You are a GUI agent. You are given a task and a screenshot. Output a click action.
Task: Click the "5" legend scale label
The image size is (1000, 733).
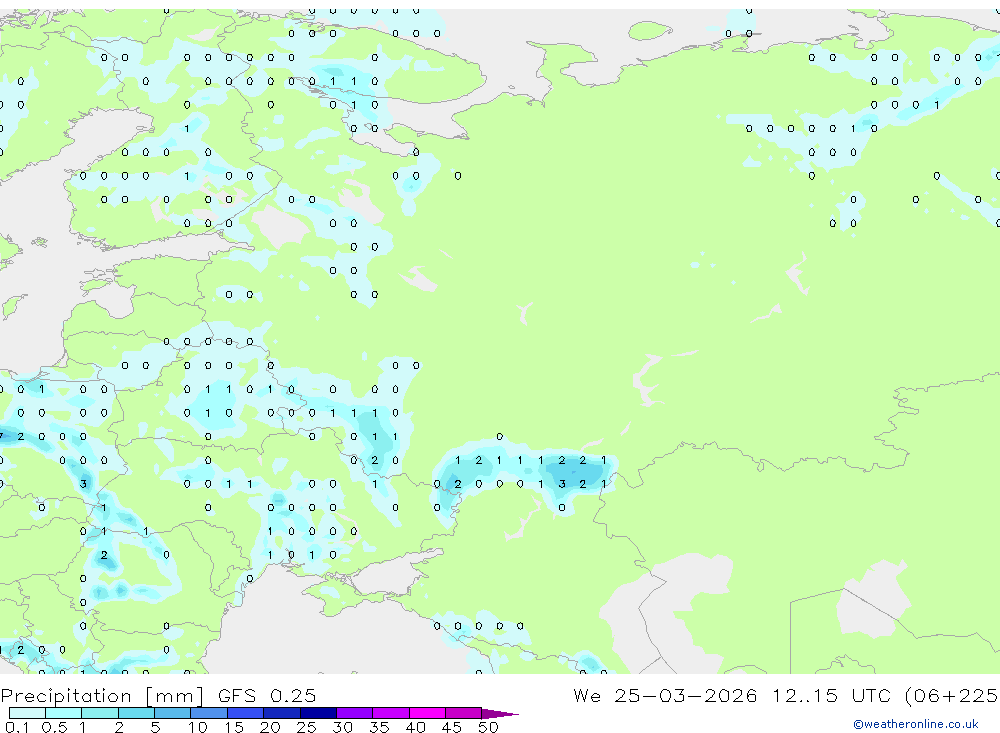[x=155, y=727]
